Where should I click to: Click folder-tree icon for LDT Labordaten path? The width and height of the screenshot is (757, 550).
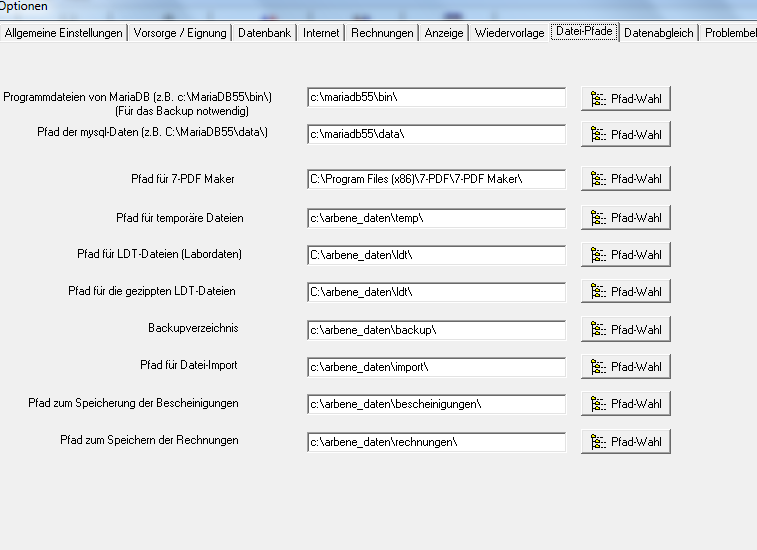click(x=599, y=255)
